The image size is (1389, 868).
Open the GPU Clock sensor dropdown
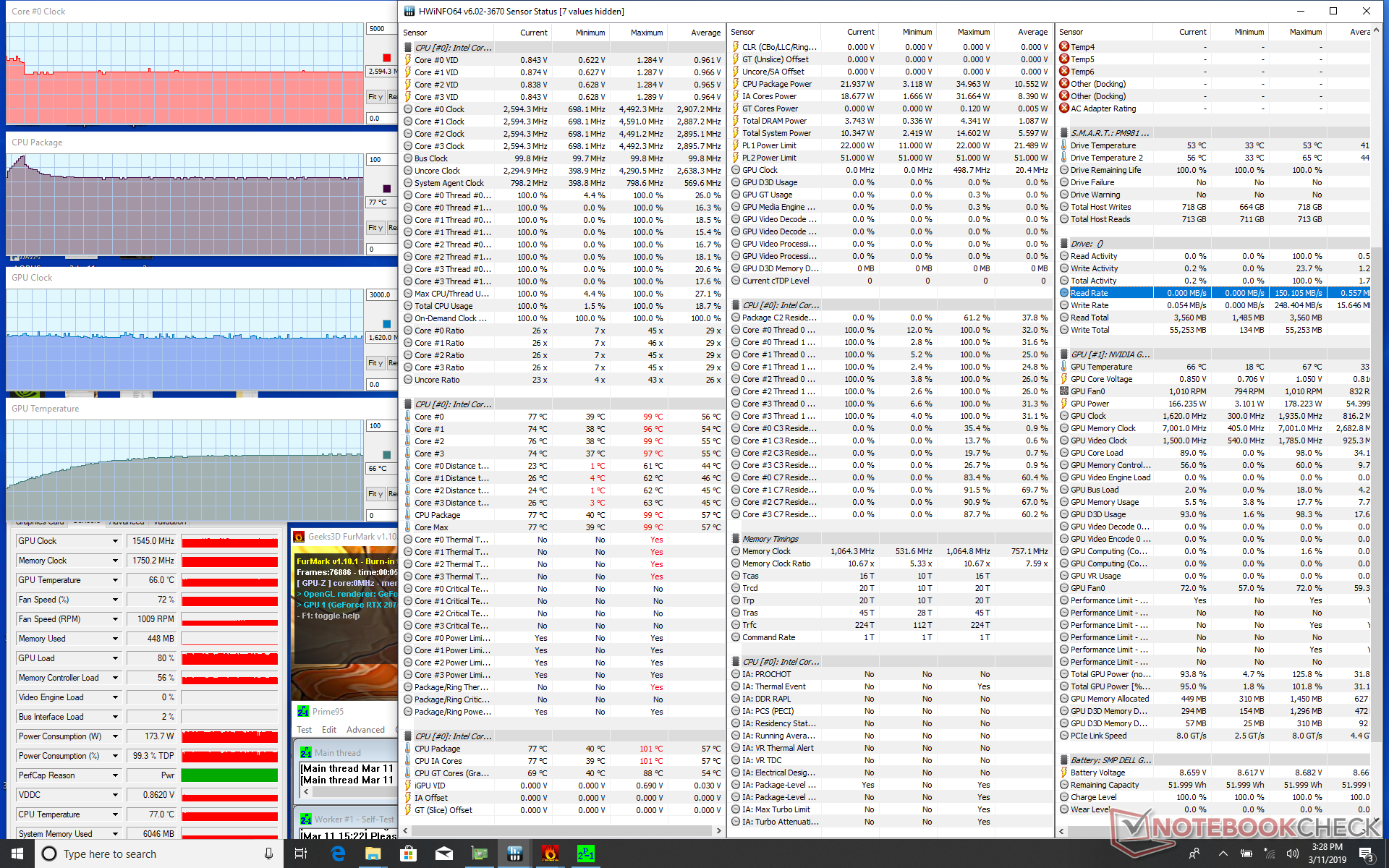pos(115,541)
